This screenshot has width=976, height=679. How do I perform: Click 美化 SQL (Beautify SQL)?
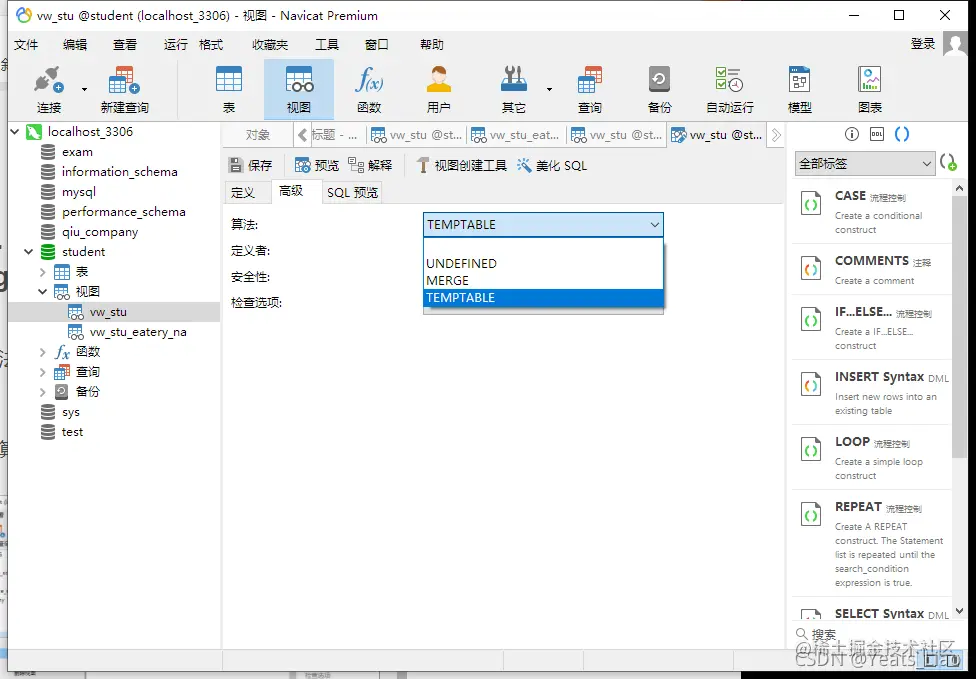(552, 165)
